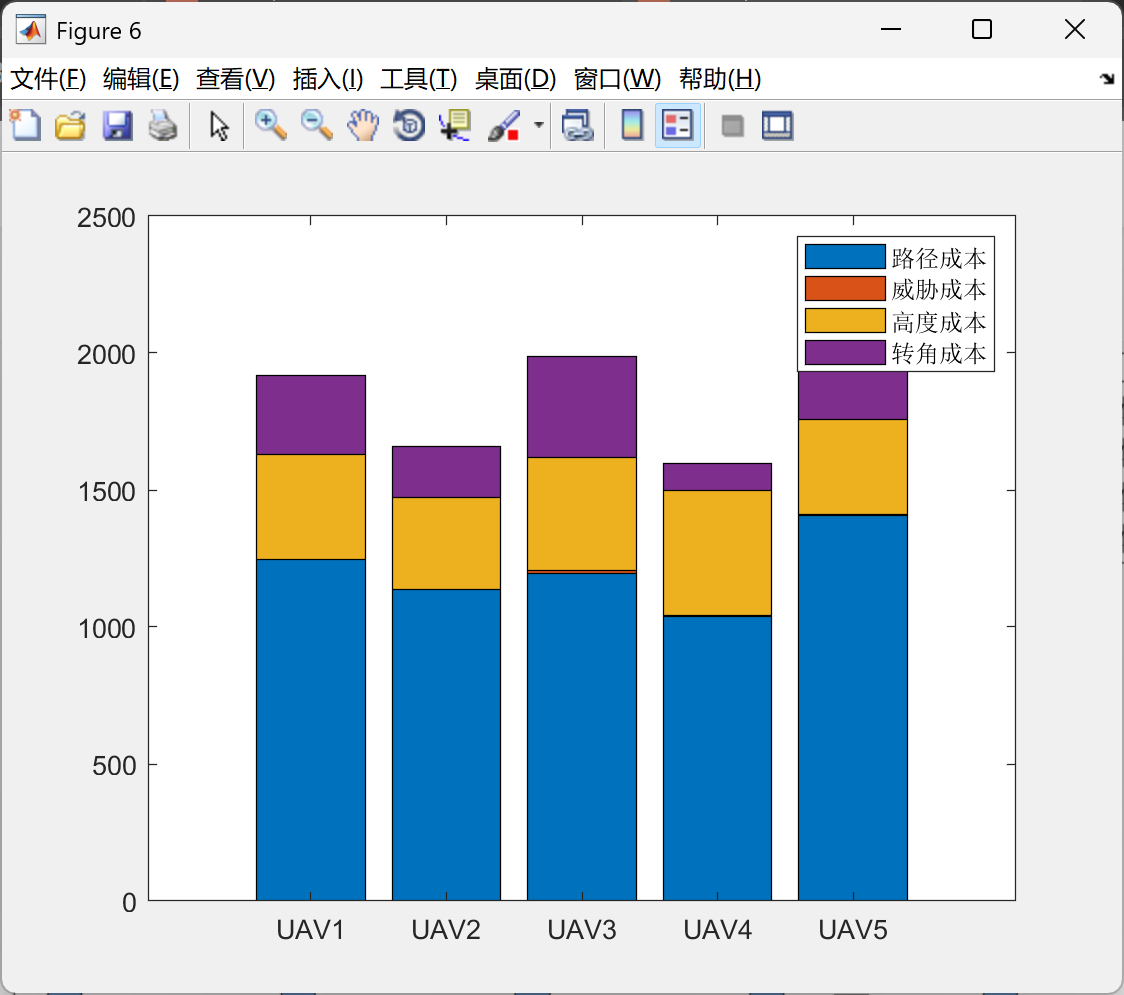The image size is (1124, 995).
Task: Click the UAV1 axis label
Action: (310, 930)
